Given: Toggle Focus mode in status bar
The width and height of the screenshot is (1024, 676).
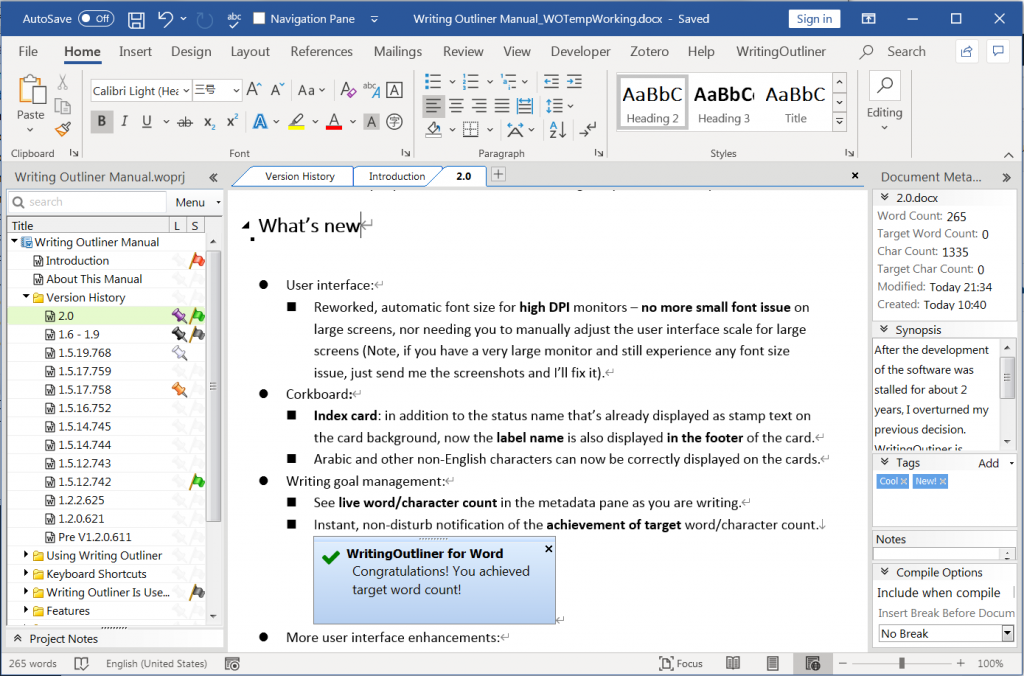Looking at the screenshot, I should click(681, 664).
